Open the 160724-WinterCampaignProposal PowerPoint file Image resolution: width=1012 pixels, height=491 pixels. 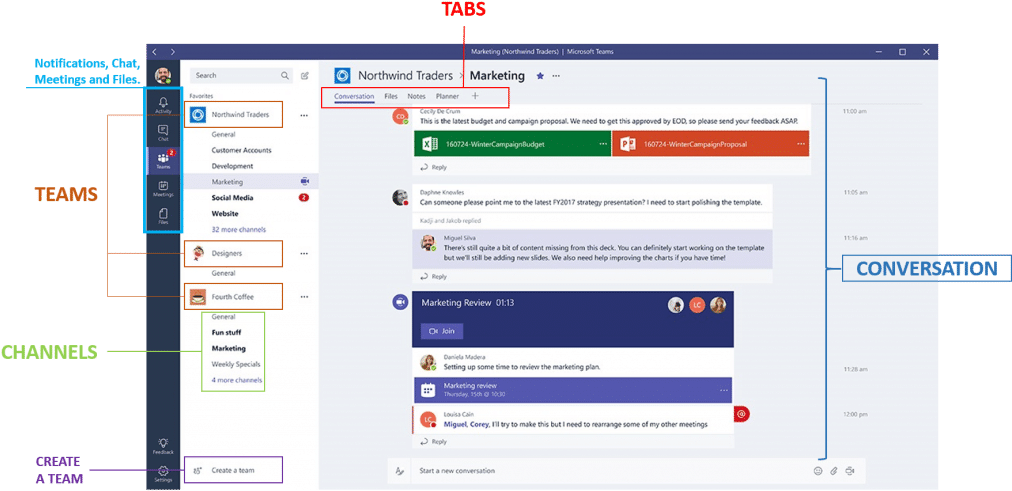pyautogui.click(x=710, y=145)
